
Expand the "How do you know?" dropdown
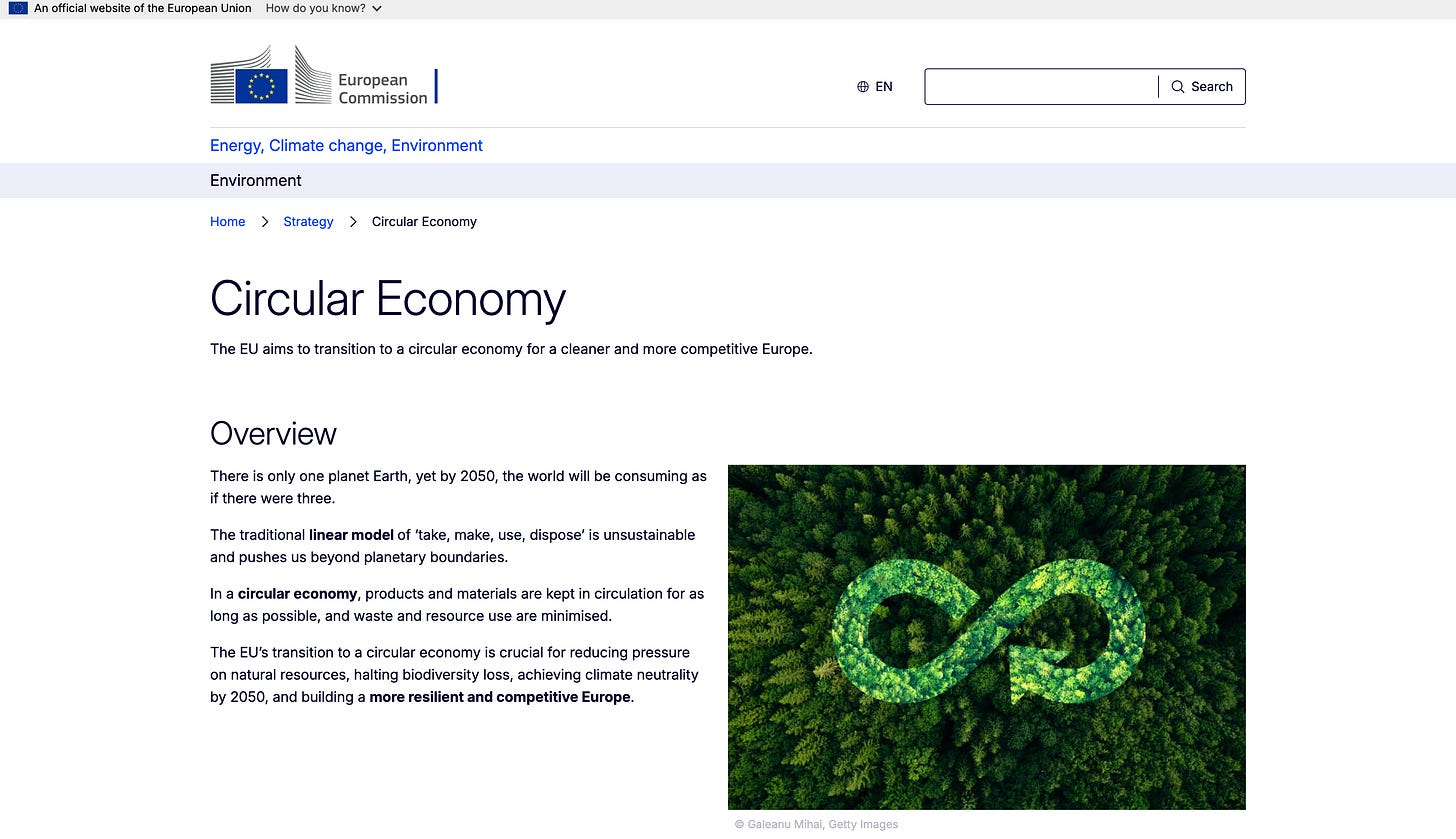pos(323,8)
